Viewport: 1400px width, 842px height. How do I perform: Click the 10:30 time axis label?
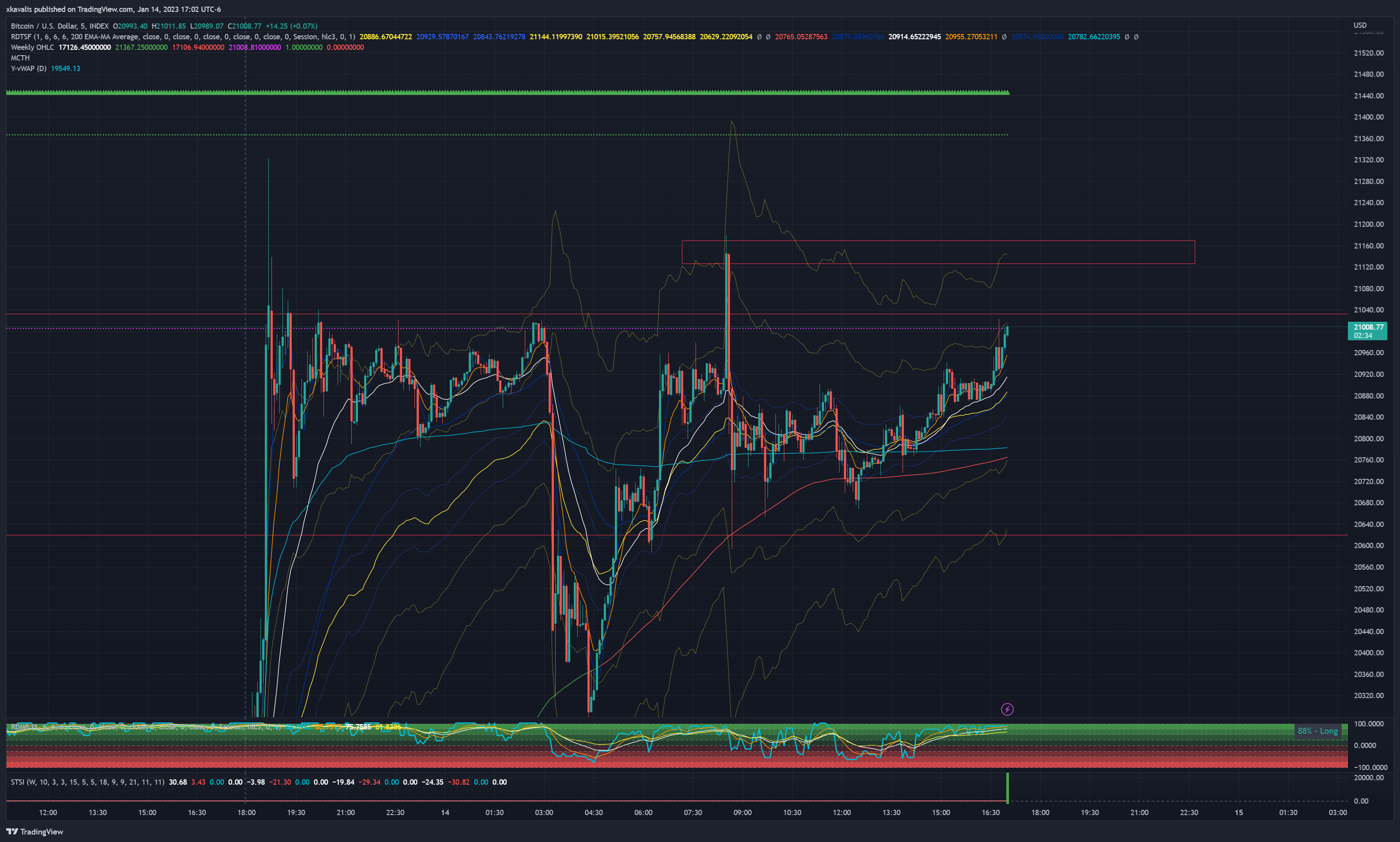792,812
